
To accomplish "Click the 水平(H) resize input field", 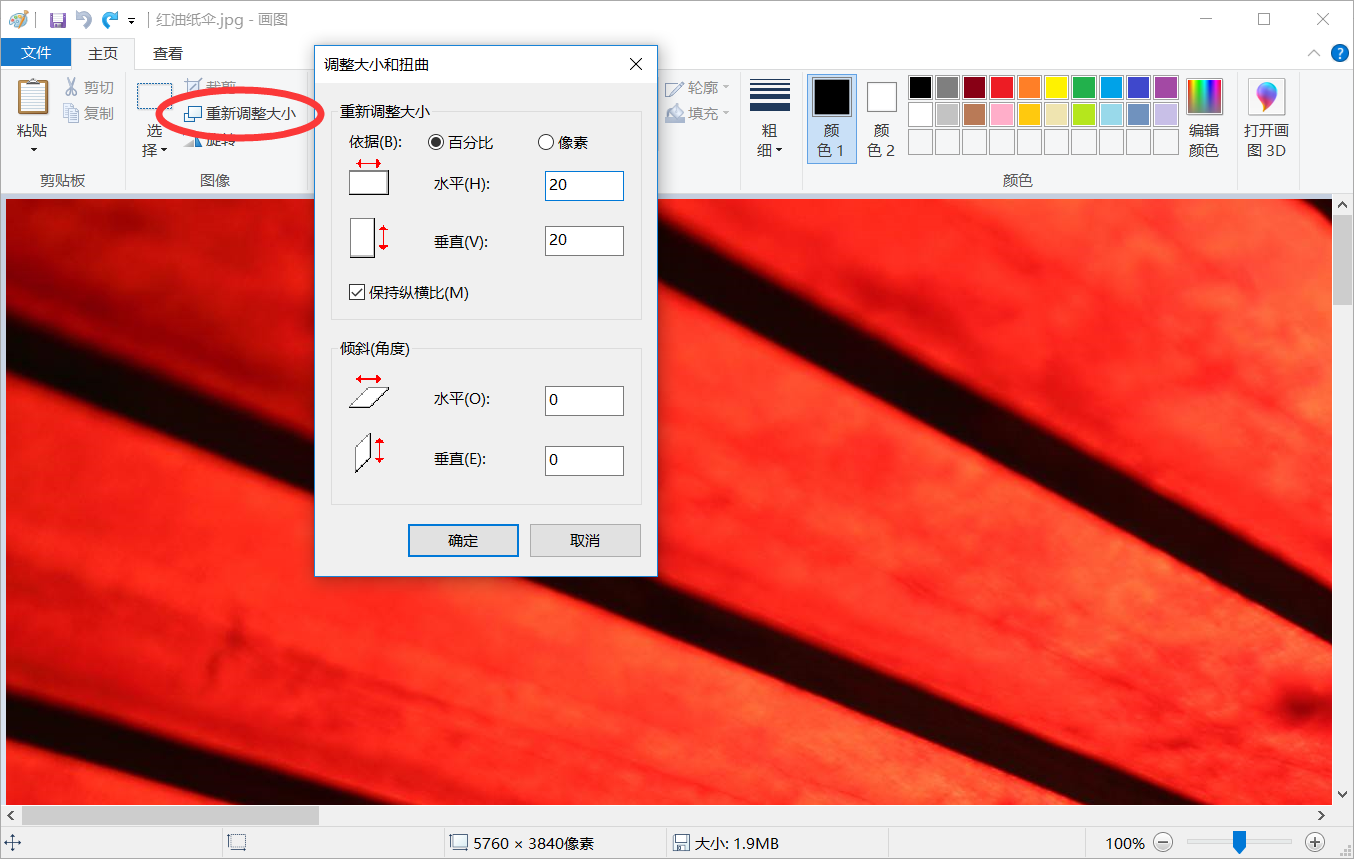I will coord(584,185).
